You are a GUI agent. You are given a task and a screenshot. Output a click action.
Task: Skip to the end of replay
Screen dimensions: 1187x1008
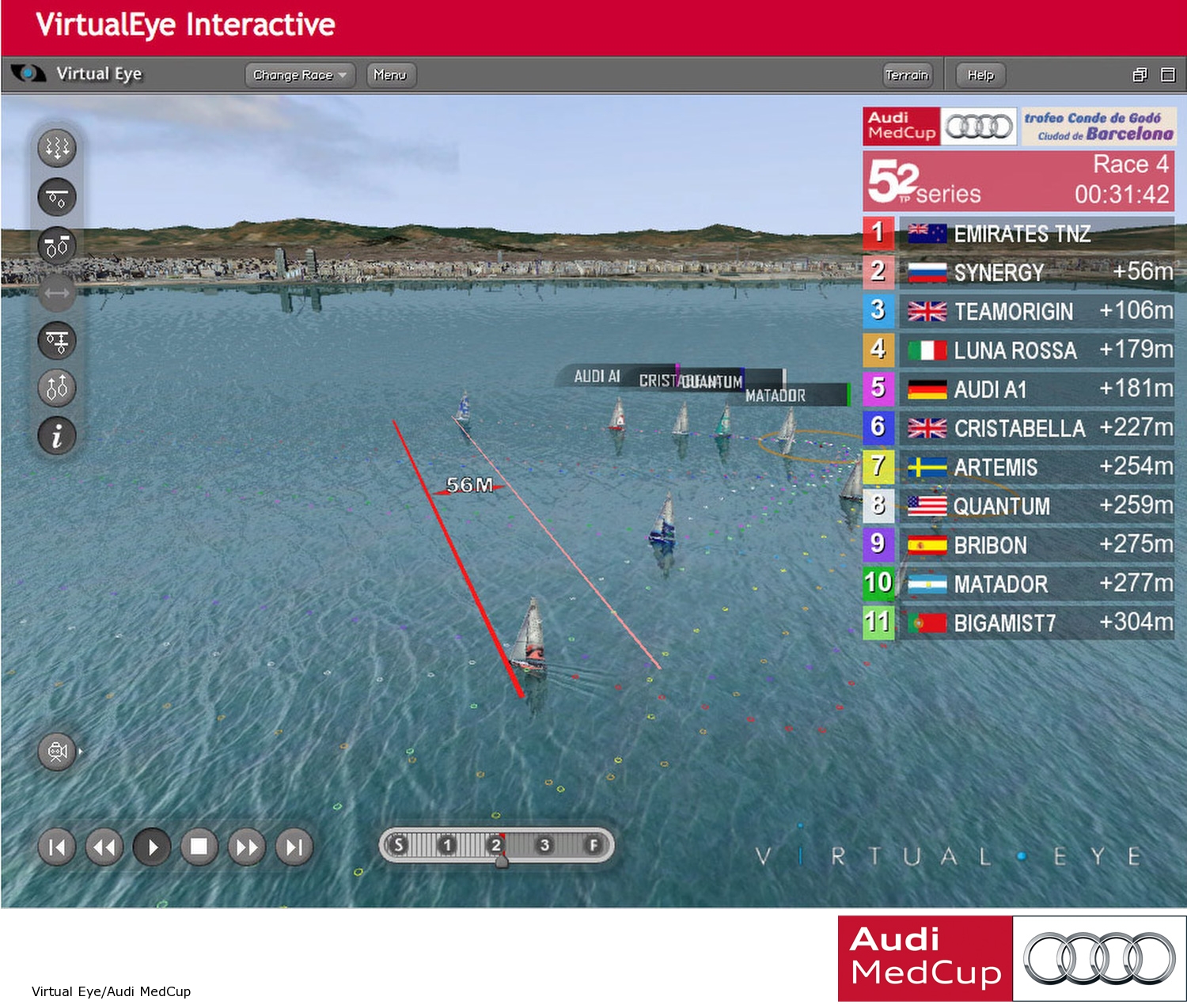click(x=294, y=847)
